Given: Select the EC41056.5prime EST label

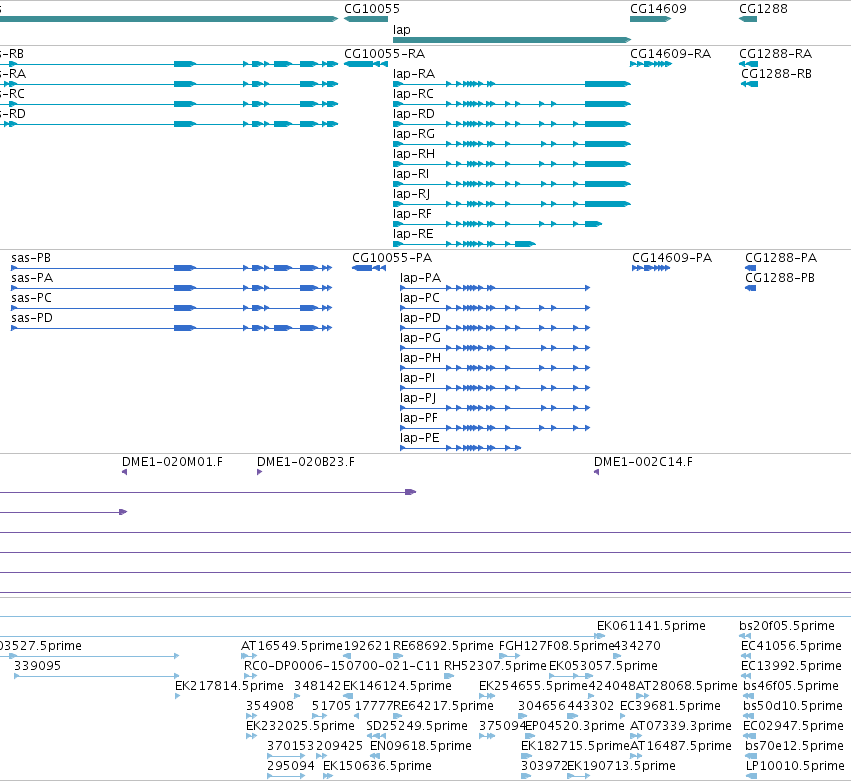Looking at the screenshot, I should coord(791,646).
